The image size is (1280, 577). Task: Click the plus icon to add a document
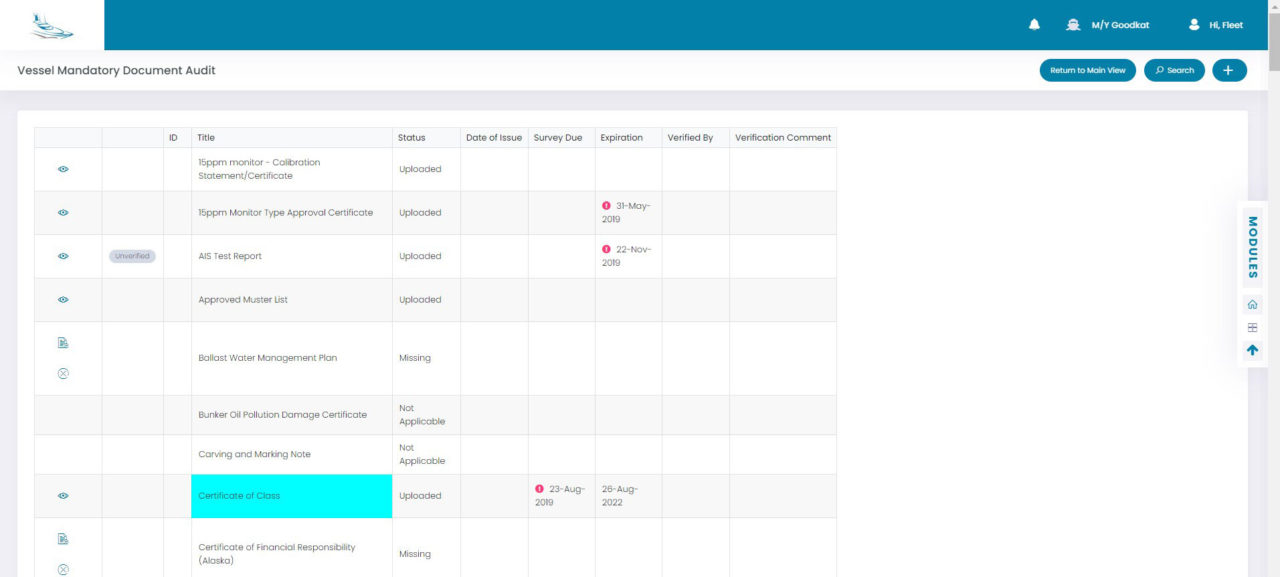pos(1229,70)
